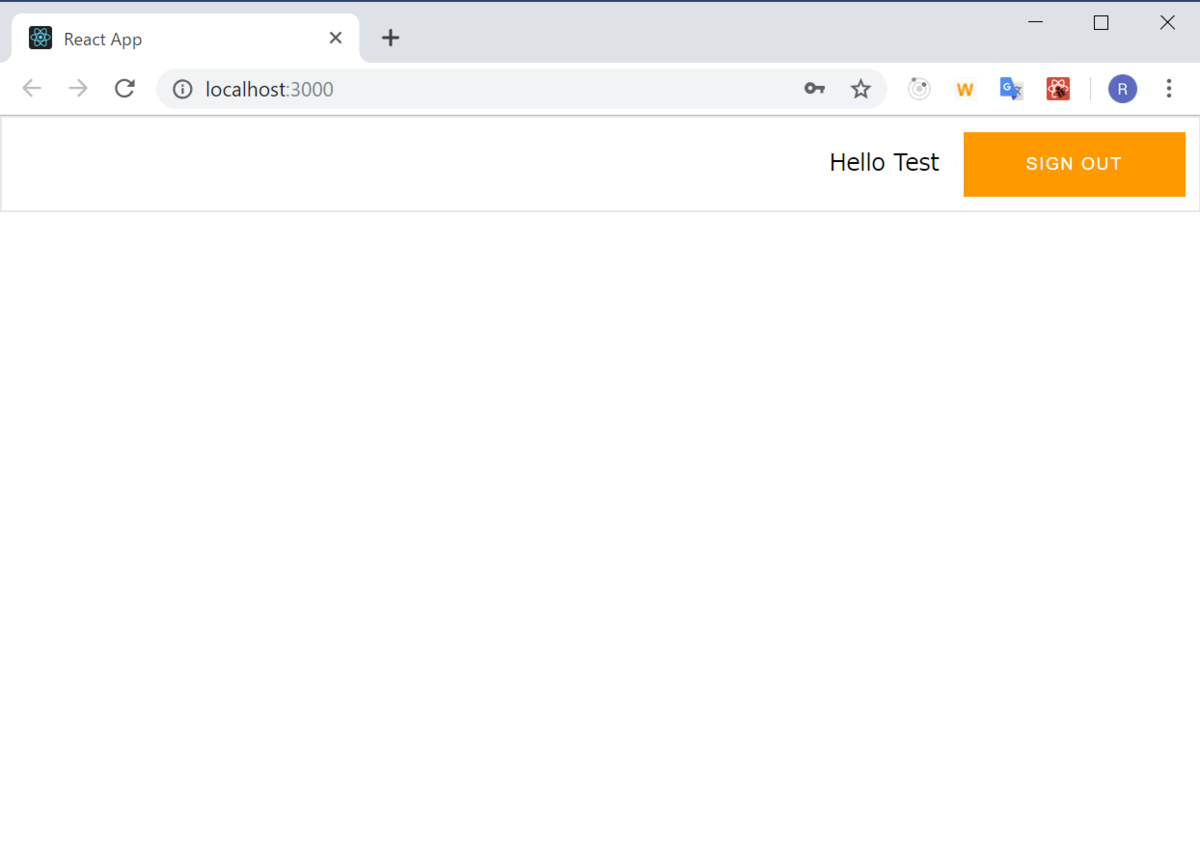The image size is (1200, 843).
Task: Open the R user profile avatar
Action: click(1122, 89)
